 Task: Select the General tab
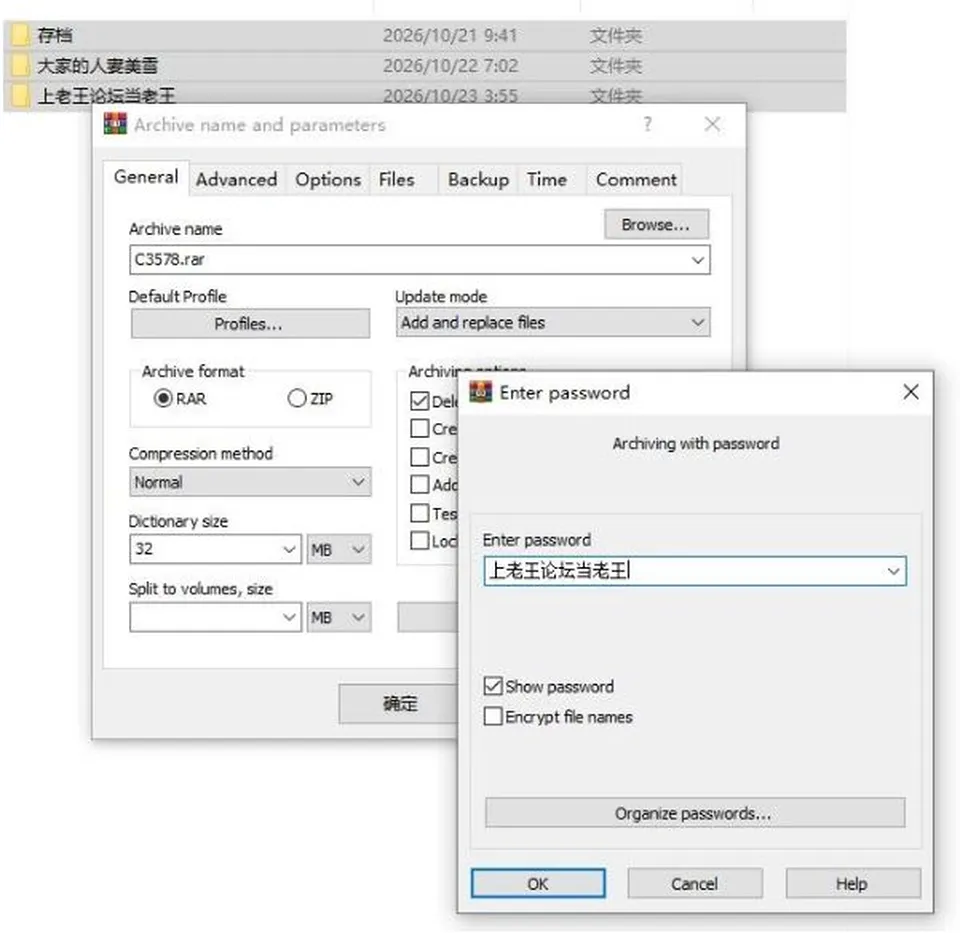pyautogui.click(x=146, y=178)
